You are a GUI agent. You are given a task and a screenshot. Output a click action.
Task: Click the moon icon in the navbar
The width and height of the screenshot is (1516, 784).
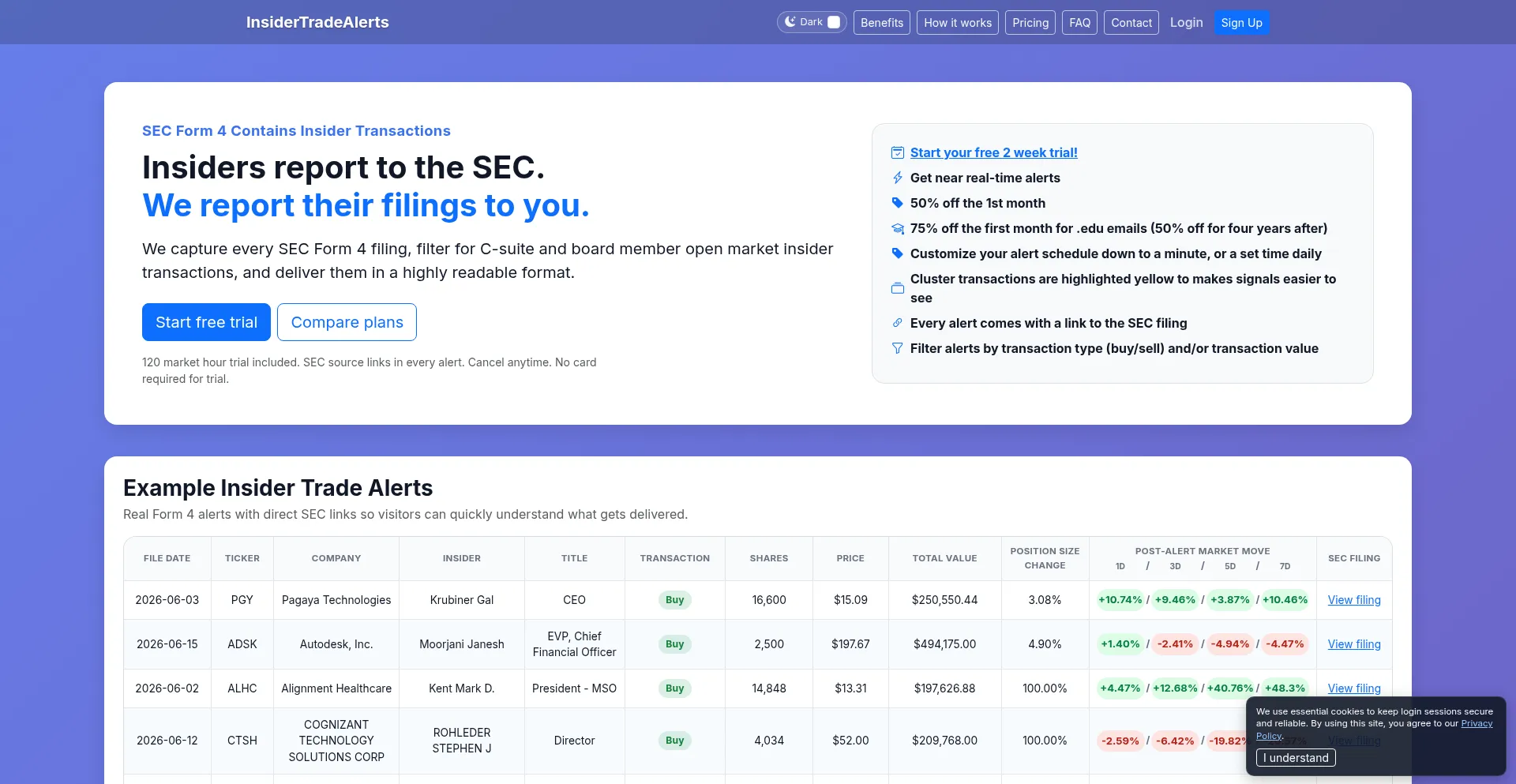point(790,22)
